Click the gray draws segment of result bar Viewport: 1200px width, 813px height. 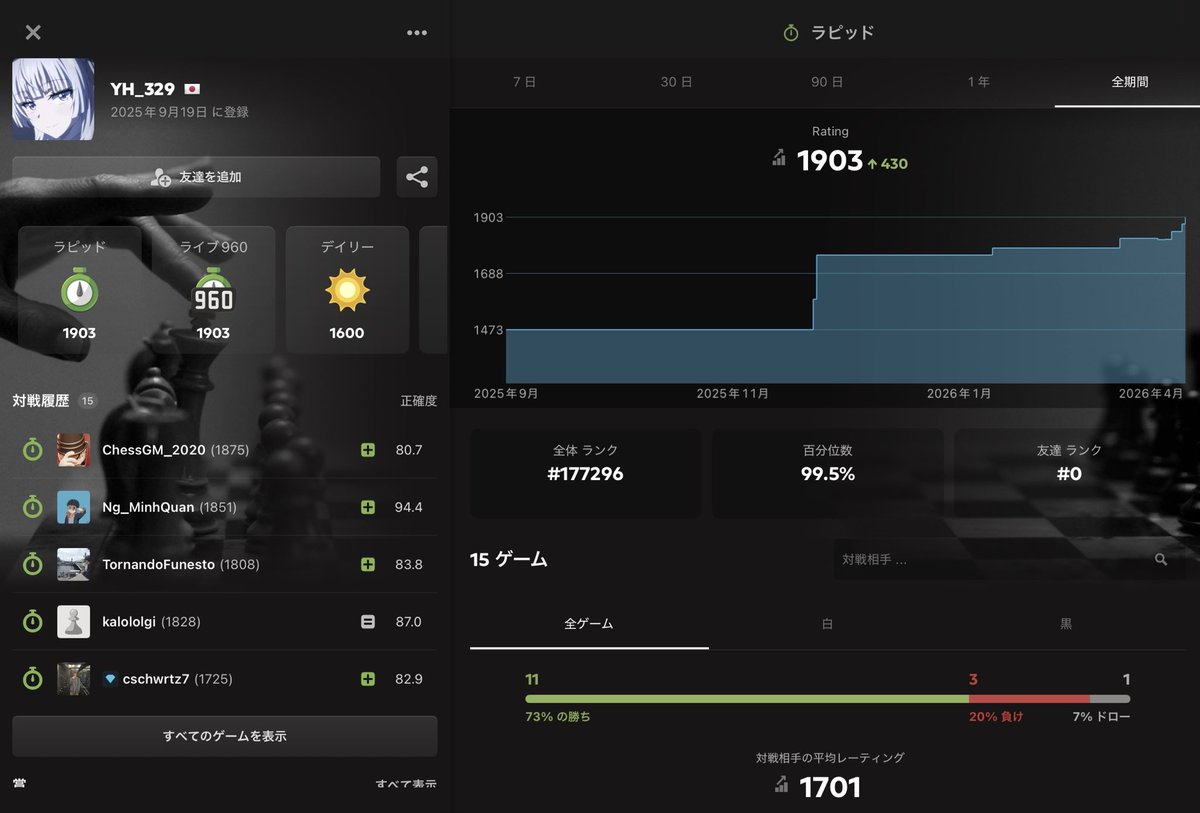coord(1110,699)
